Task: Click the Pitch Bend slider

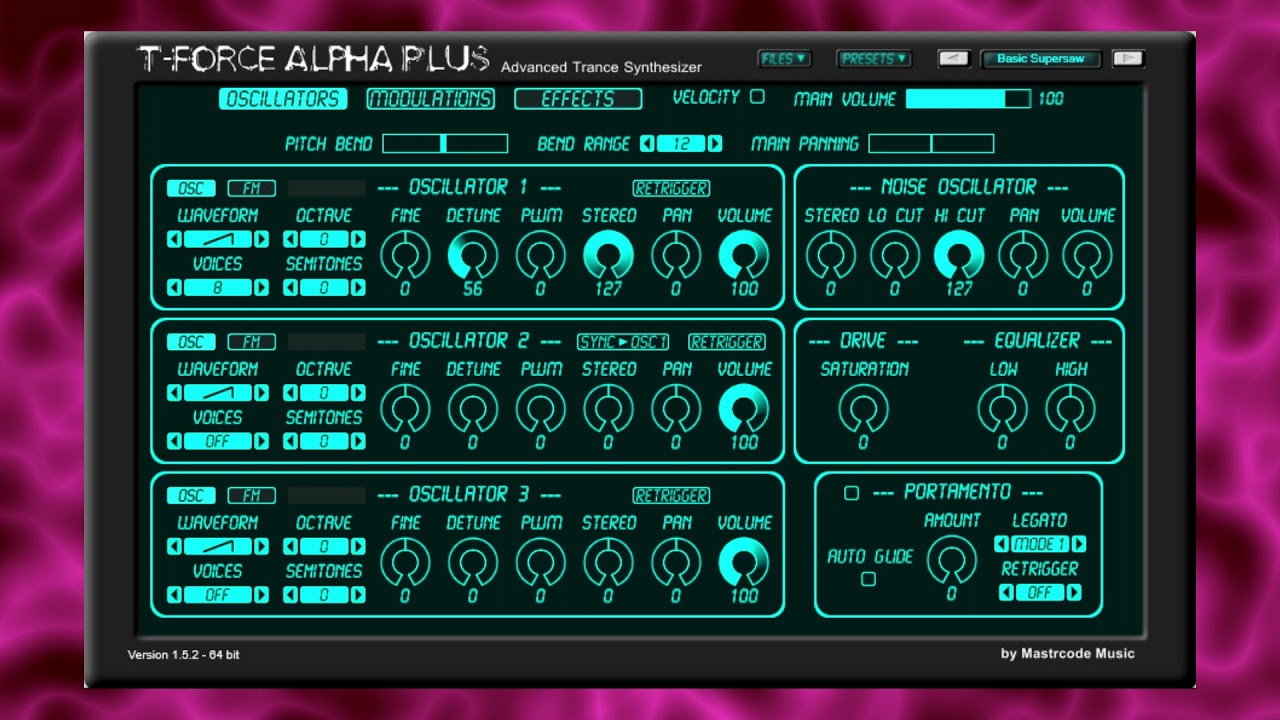Action: pyautogui.click(x=445, y=144)
